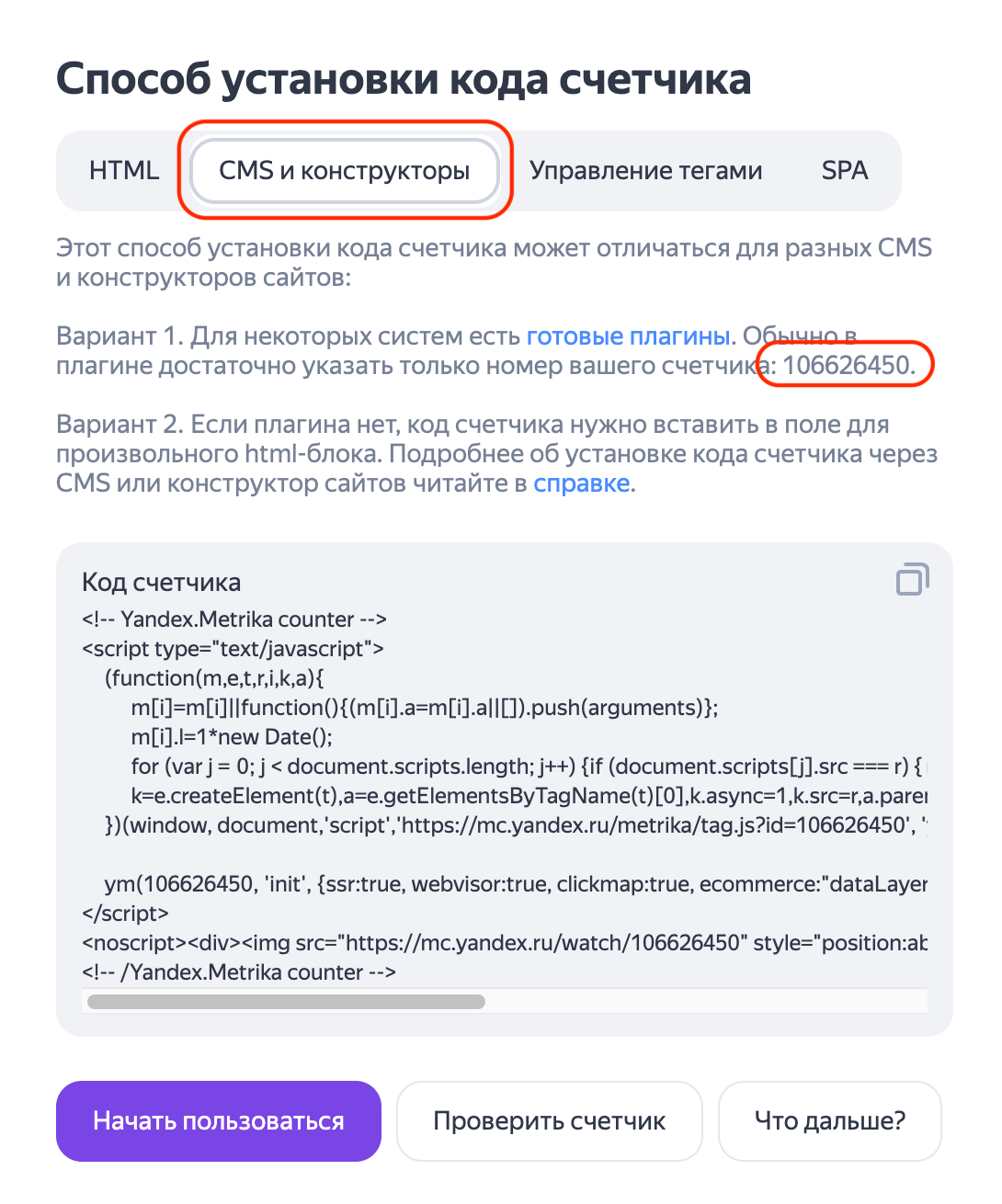Copy the counter code with the copy icon
The height and width of the screenshot is (1204, 1002).
tap(912, 579)
